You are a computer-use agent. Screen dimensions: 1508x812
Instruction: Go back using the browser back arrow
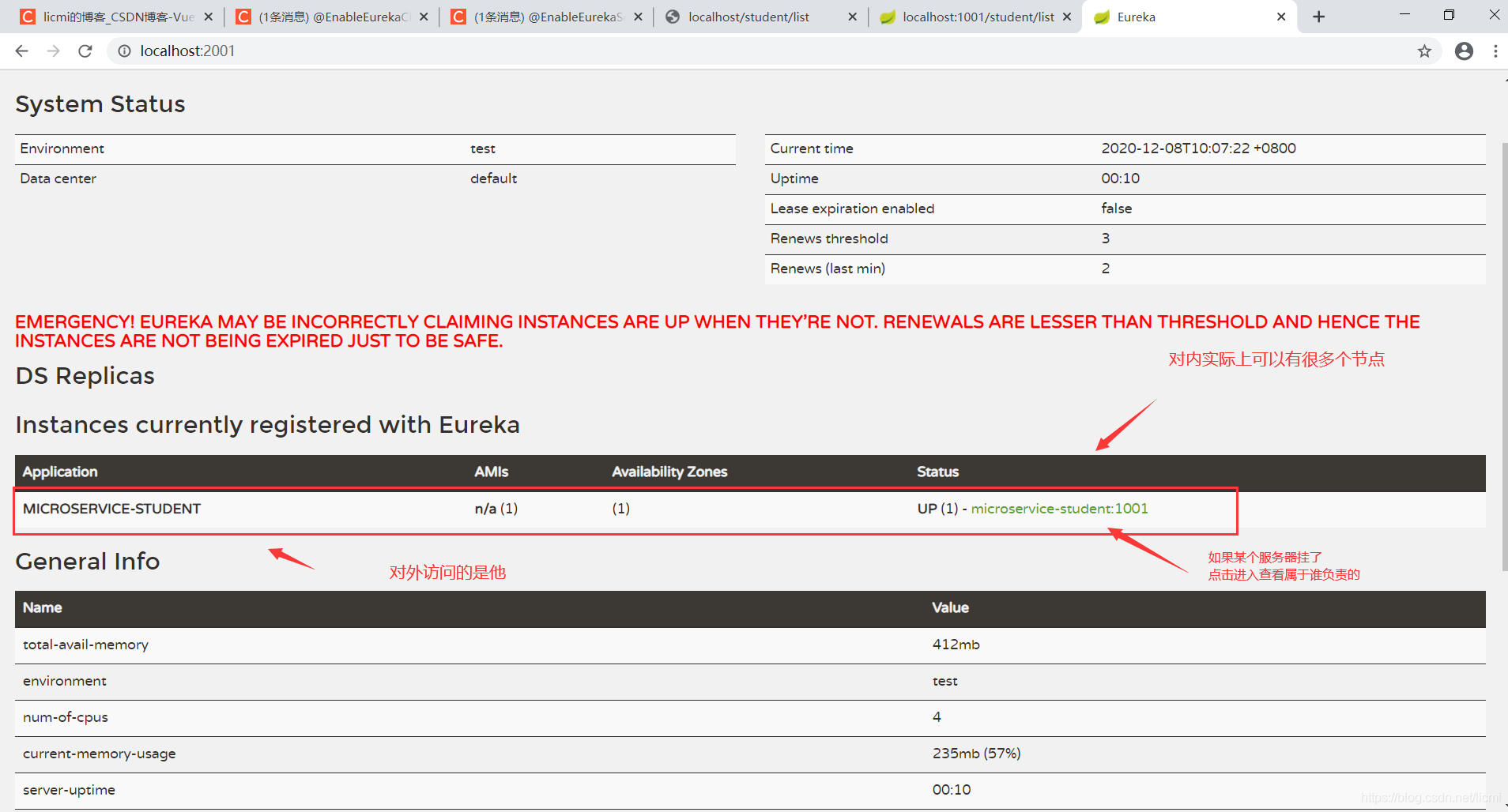coord(21,51)
